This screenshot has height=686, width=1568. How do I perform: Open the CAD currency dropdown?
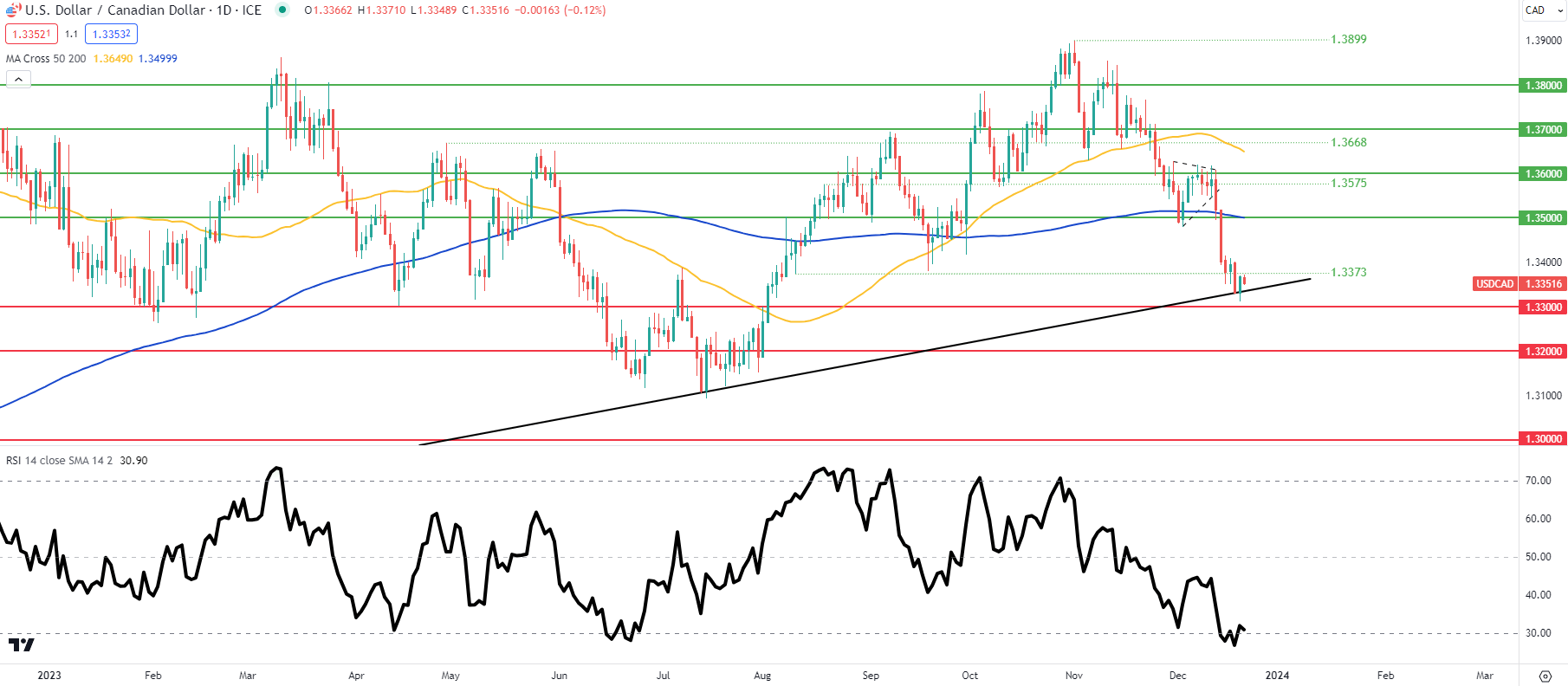click(x=1545, y=10)
